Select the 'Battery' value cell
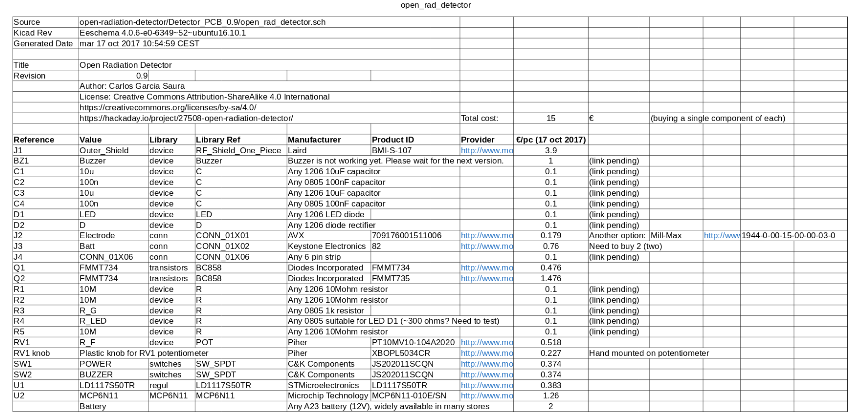 pyautogui.click(x=113, y=406)
